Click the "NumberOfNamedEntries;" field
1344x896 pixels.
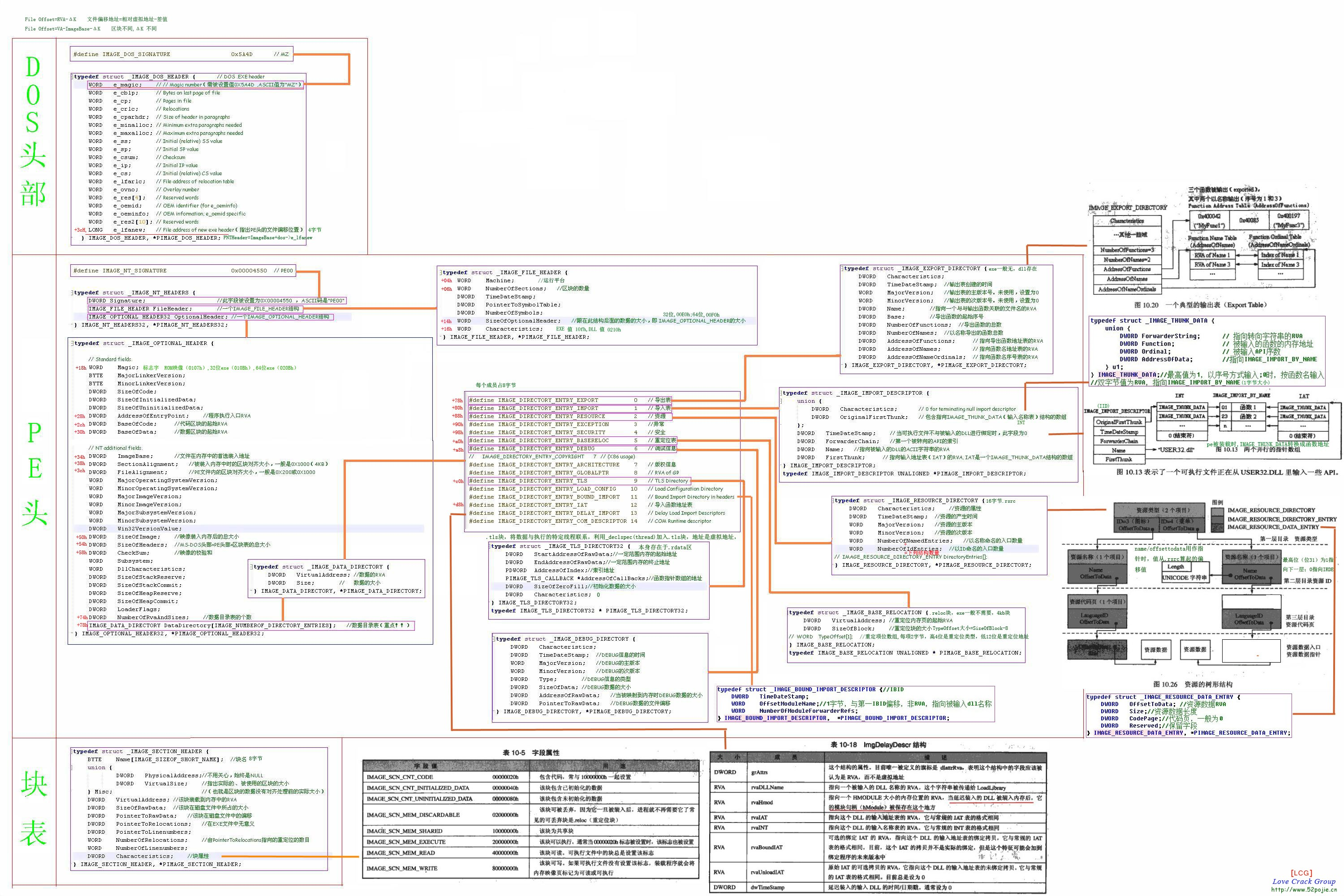coord(915,541)
